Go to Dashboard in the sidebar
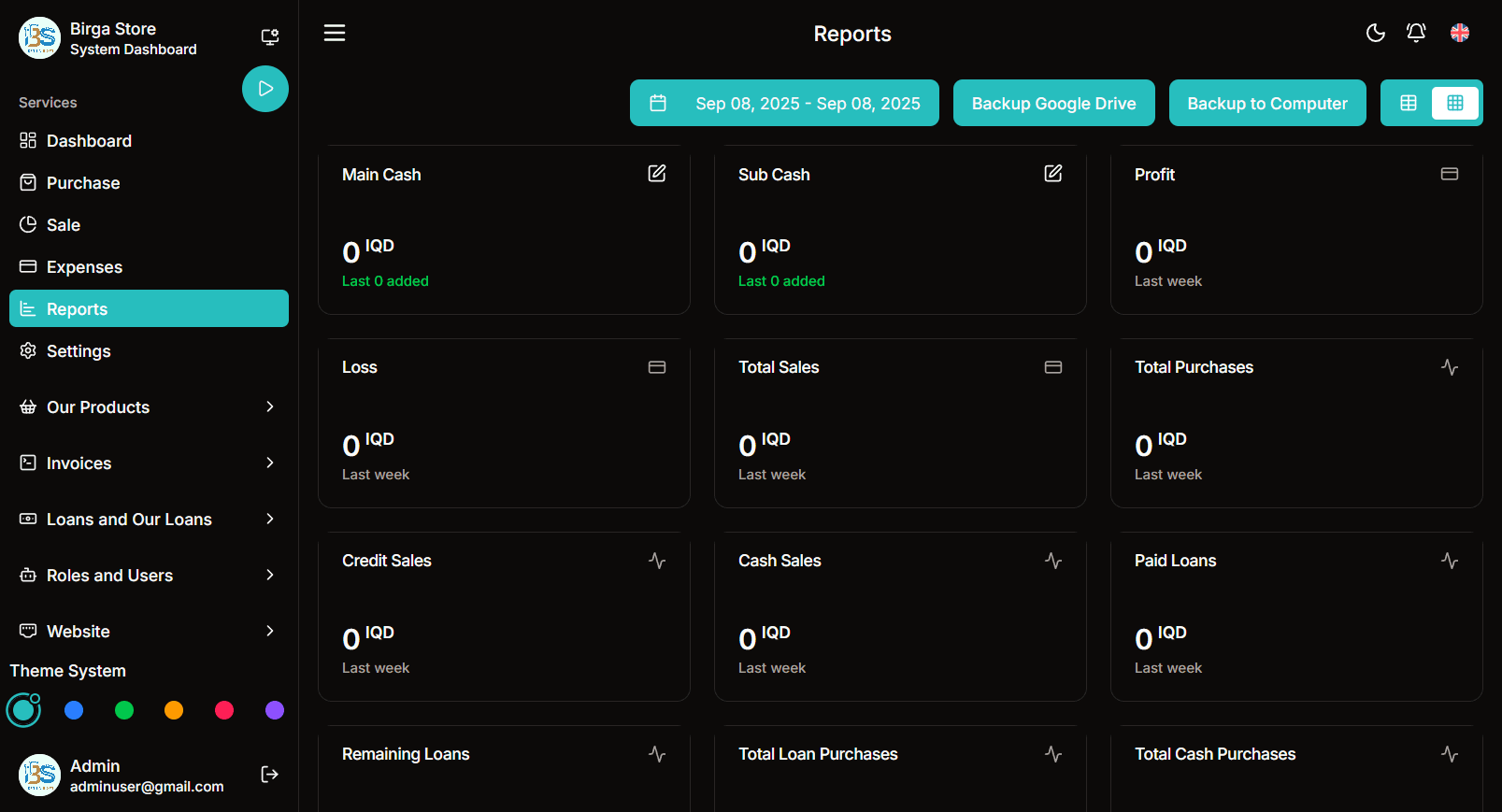1502x812 pixels. pos(89,141)
